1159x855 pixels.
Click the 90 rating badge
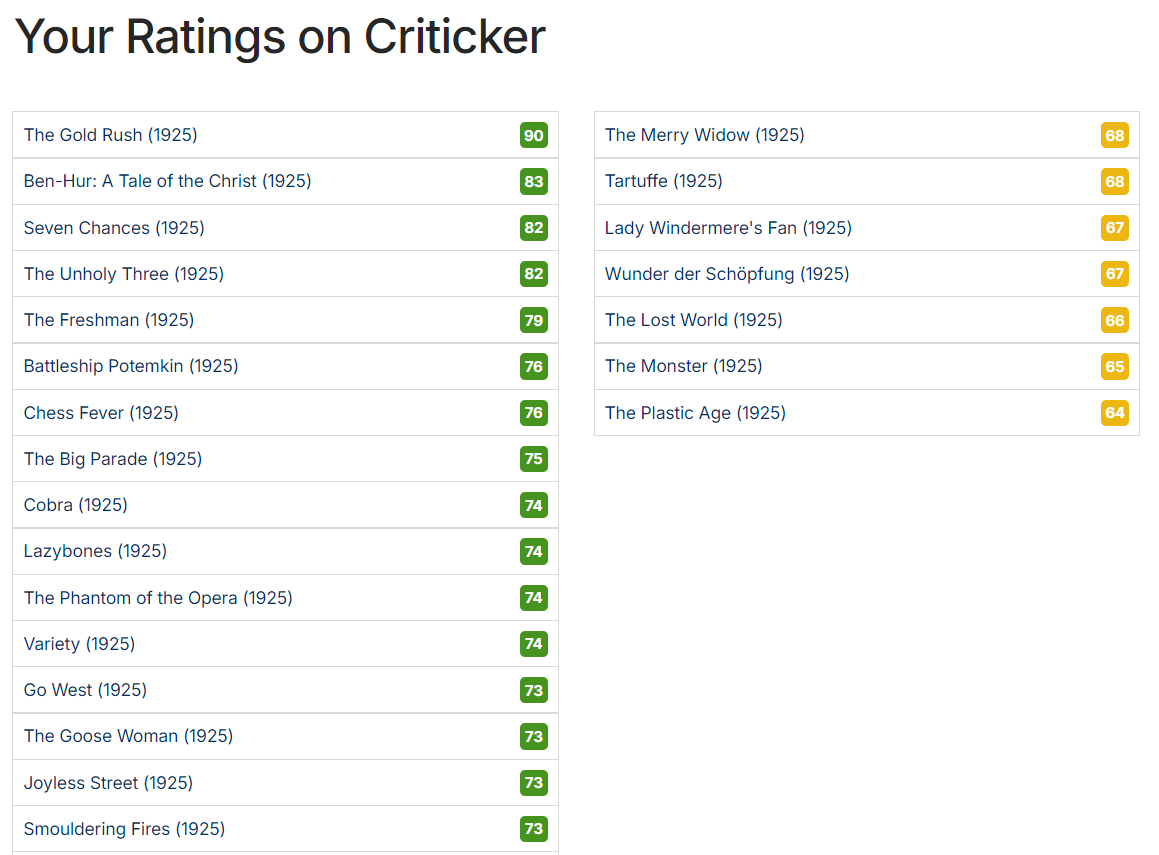(534, 136)
